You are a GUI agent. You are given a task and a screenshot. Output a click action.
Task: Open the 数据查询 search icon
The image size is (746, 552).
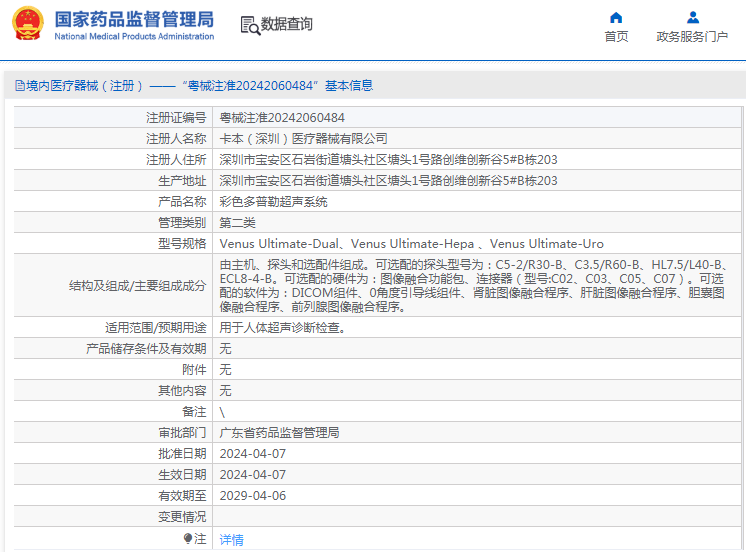coord(250,26)
